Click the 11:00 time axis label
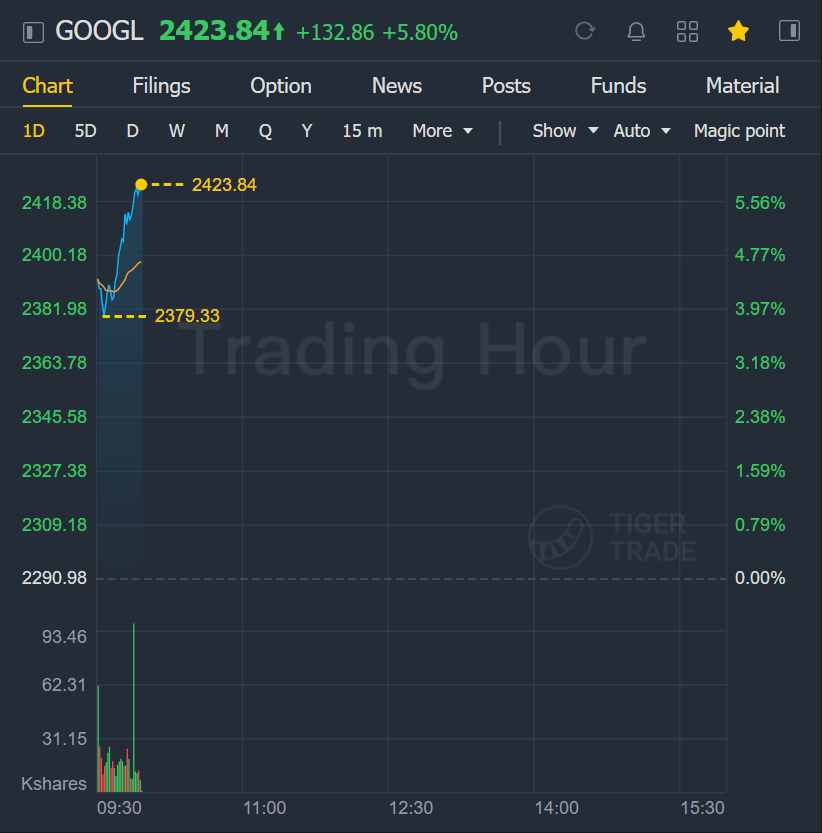Viewport: 822px width, 833px height. click(265, 808)
